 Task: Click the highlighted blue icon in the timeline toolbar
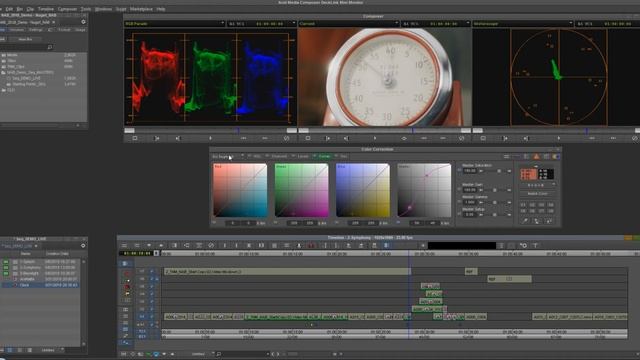[386, 246]
